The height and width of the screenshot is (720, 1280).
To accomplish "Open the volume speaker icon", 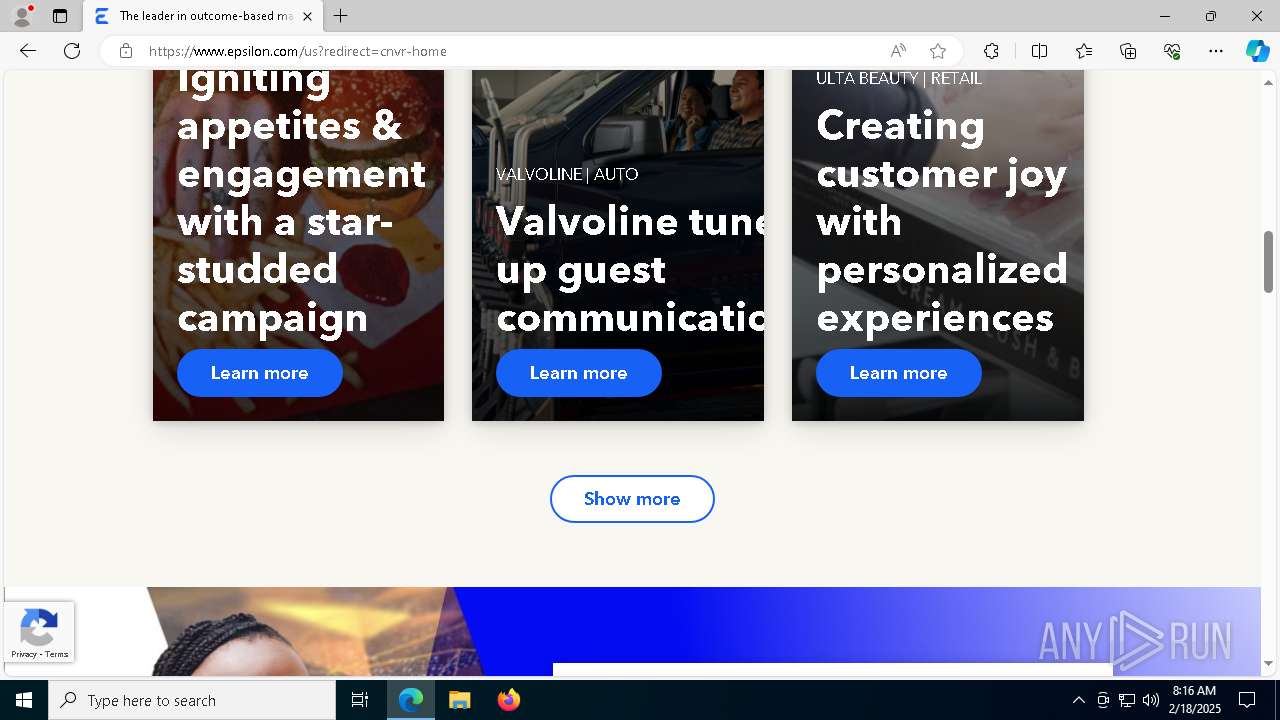I will [x=1151, y=700].
